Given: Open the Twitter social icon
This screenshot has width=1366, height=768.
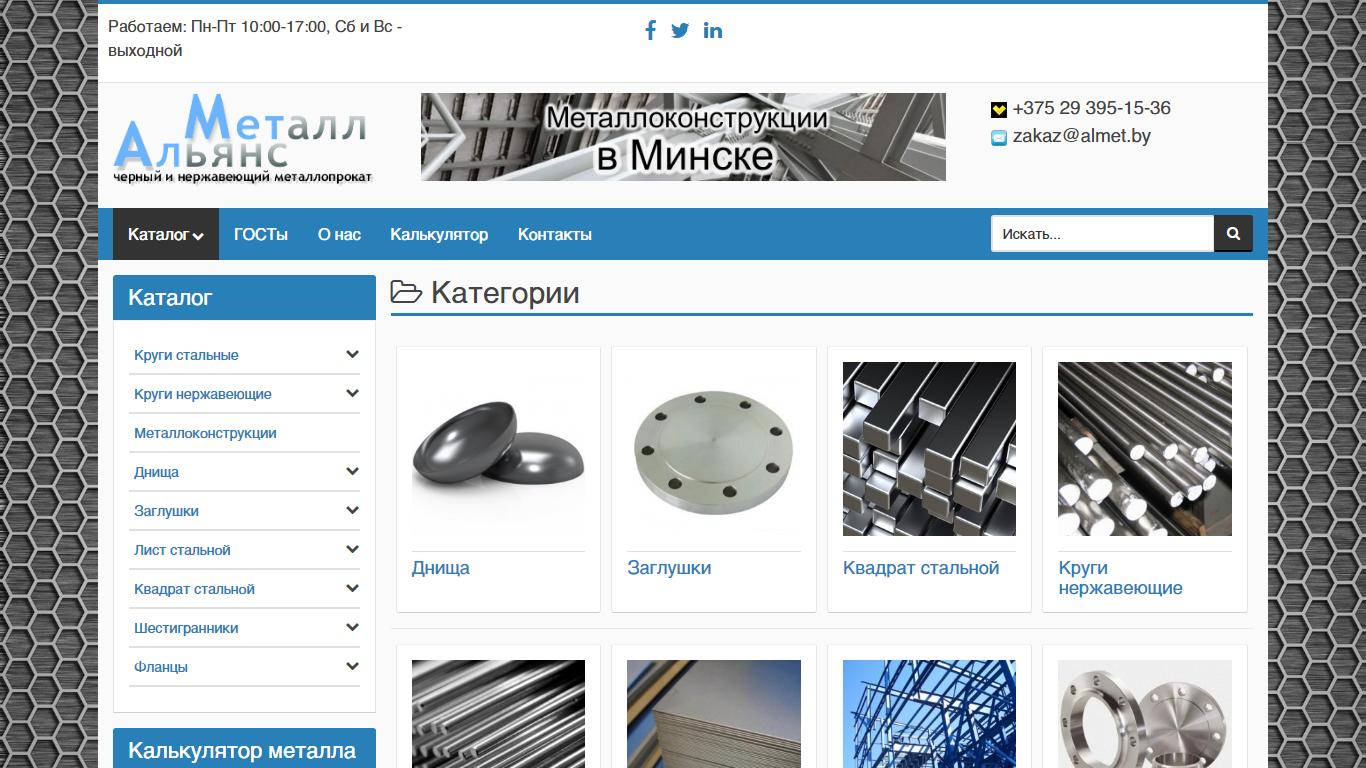Looking at the screenshot, I should (680, 30).
